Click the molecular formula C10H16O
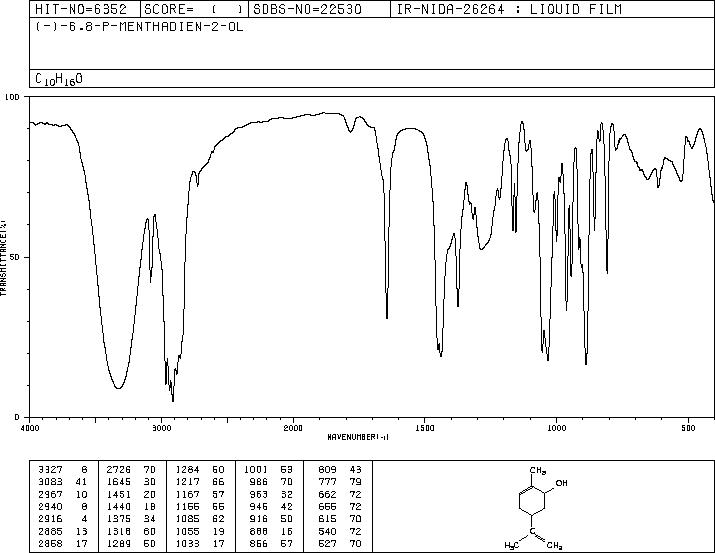The width and height of the screenshot is (715, 553). [59, 79]
